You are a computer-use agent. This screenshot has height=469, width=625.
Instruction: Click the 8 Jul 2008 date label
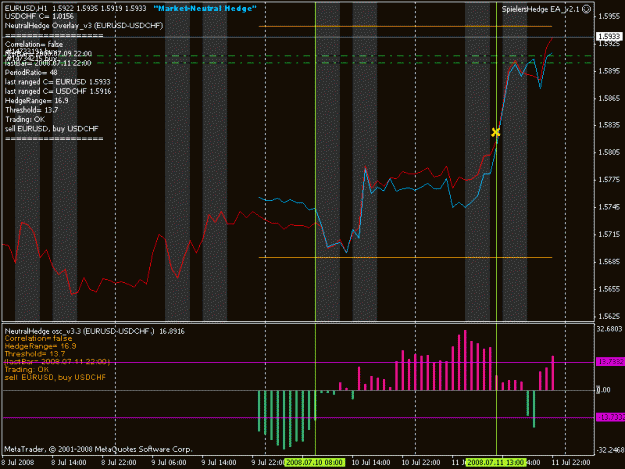[18, 462]
